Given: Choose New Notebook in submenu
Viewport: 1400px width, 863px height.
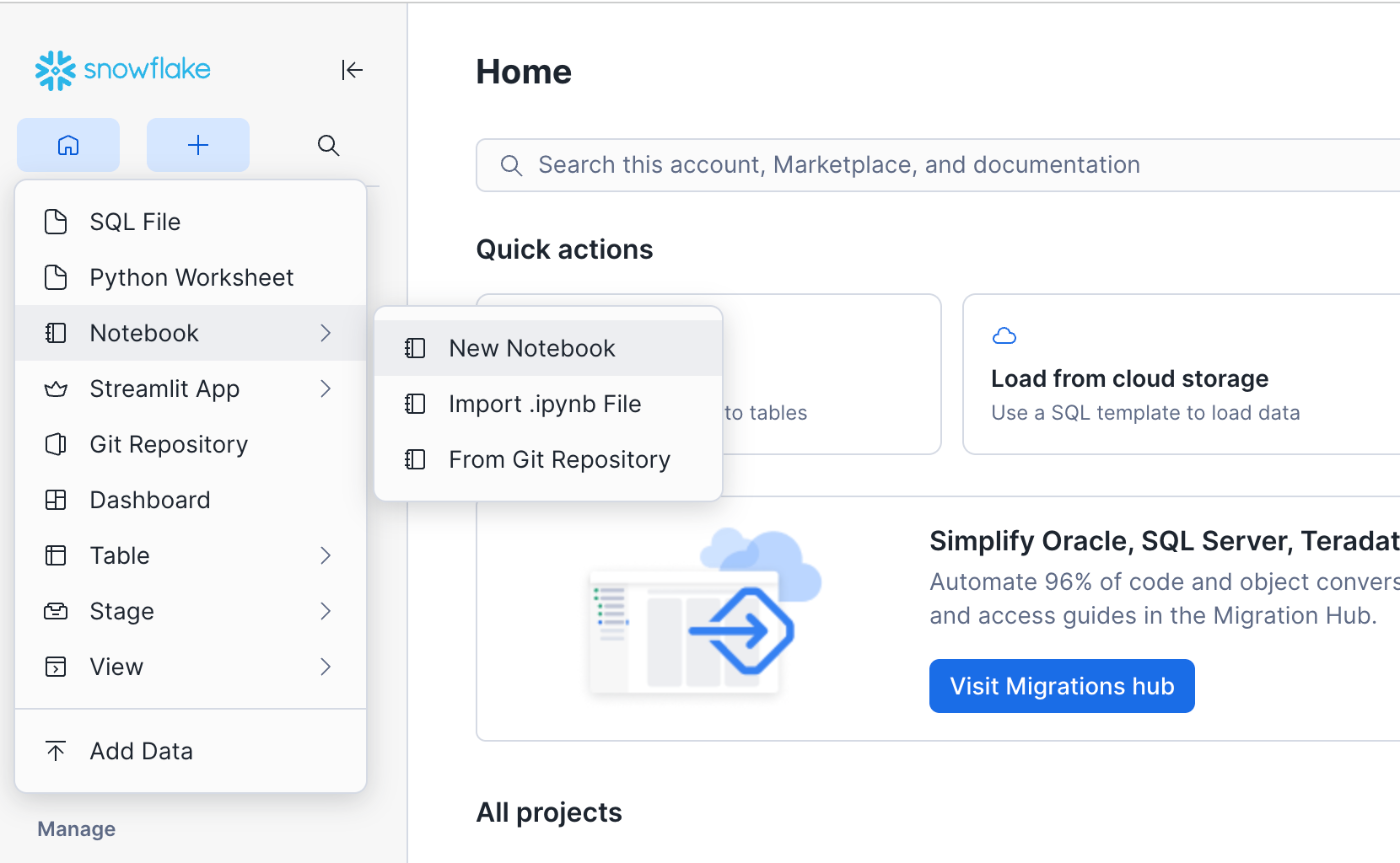Looking at the screenshot, I should [548, 348].
